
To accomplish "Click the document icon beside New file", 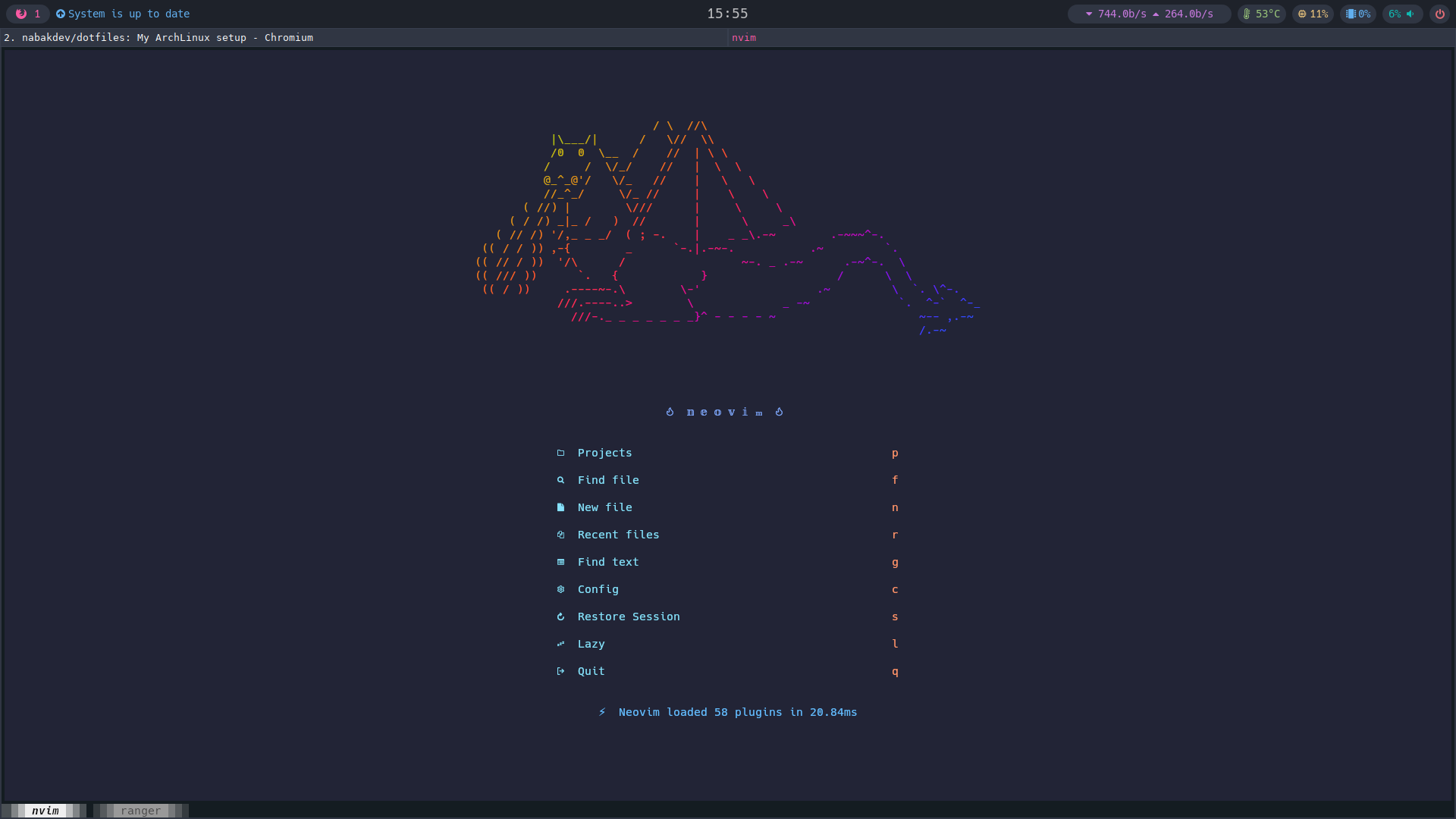I will [560, 507].
